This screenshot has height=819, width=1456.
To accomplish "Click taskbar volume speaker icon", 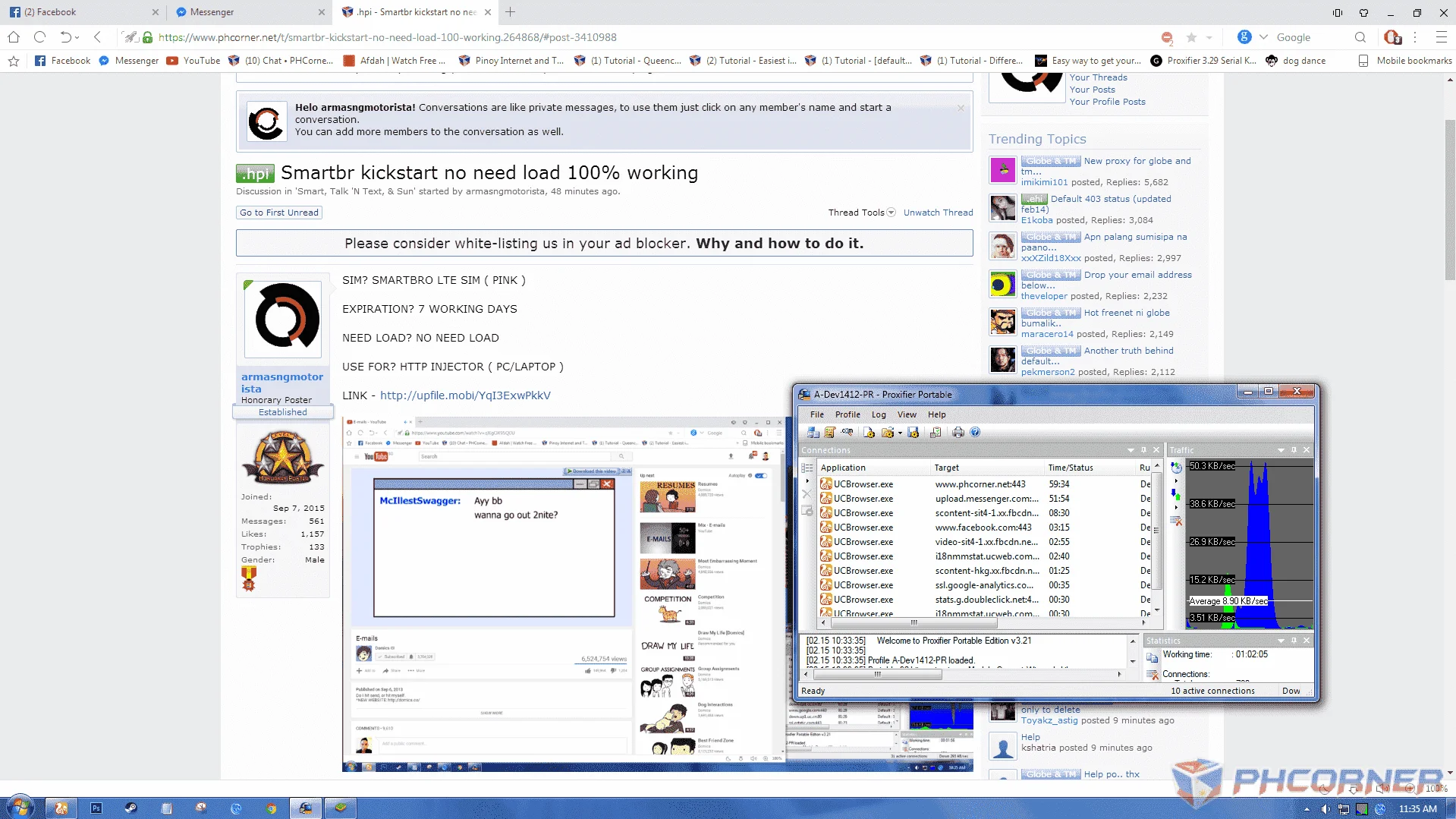I will point(1325,809).
